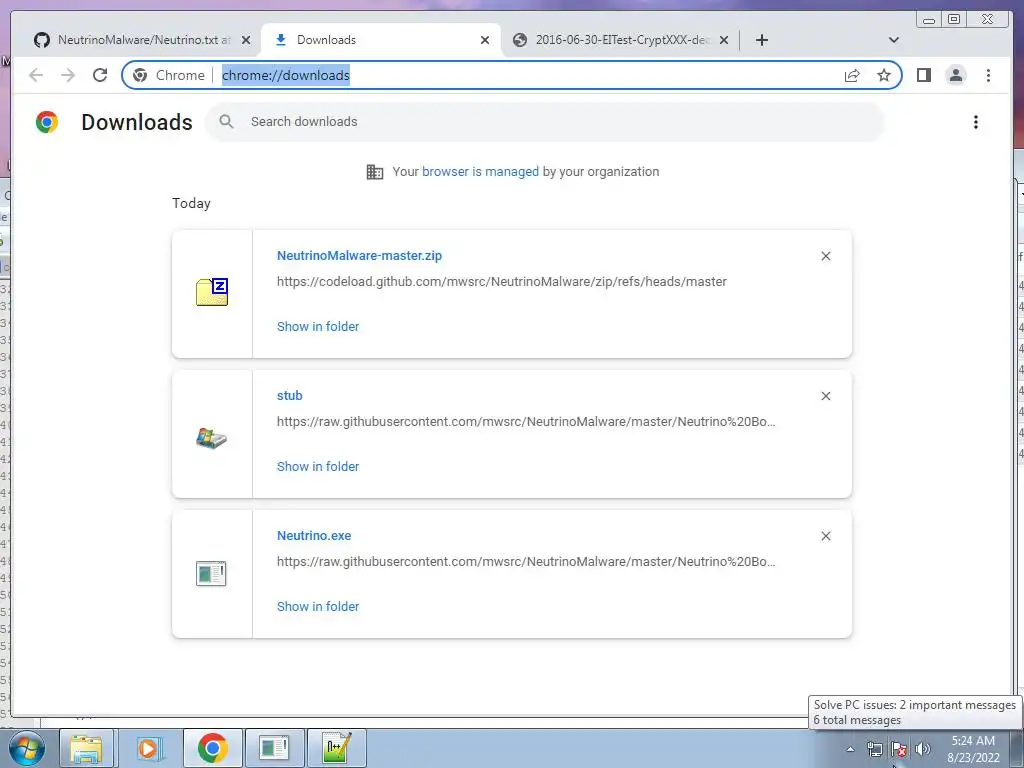The height and width of the screenshot is (768, 1024).
Task: Switch to the 2016-06-30-EITest-CryptXXX tab
Action: point(620,40)
